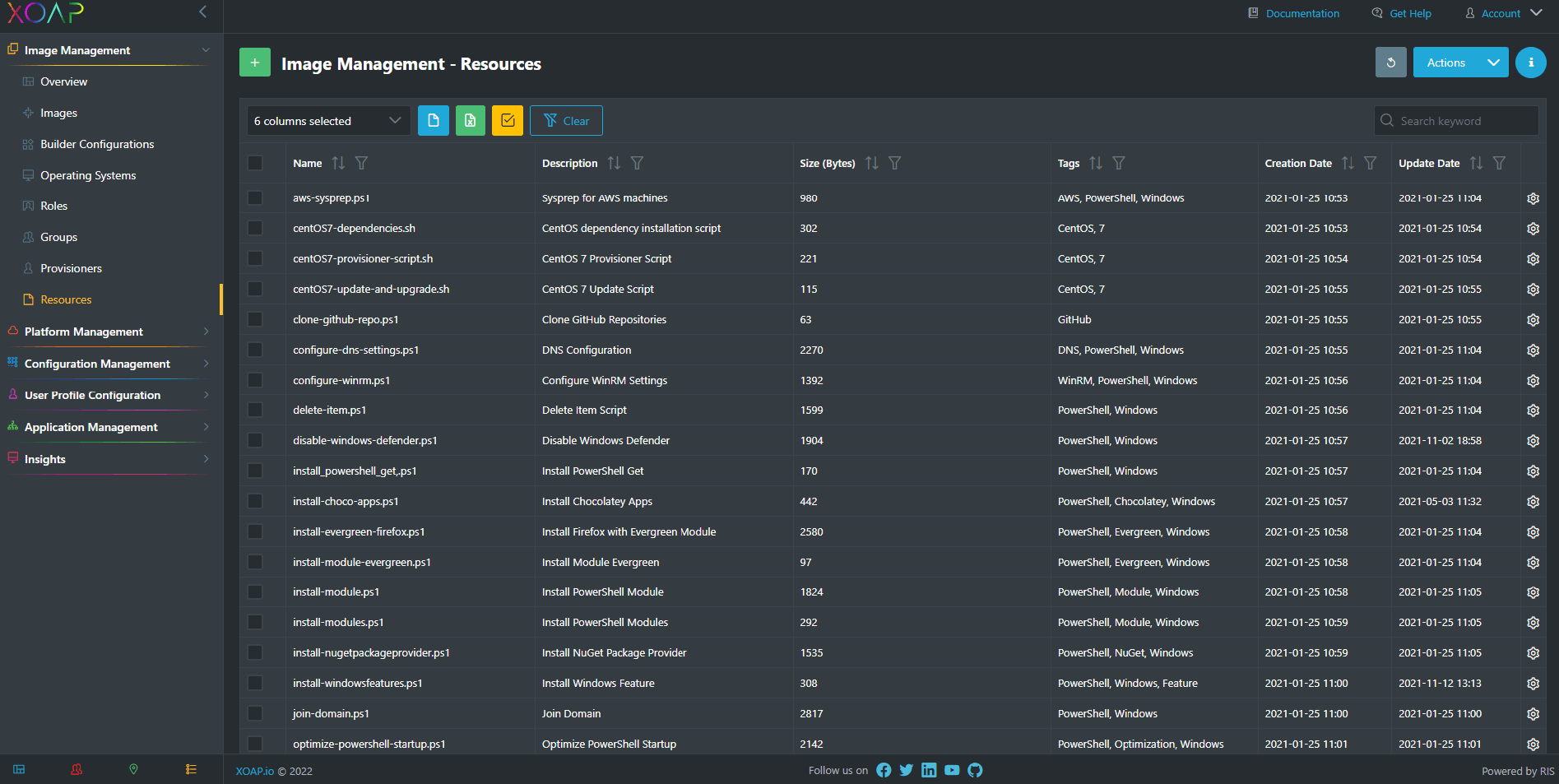This screenshot has width=1559, height=784.
Task: Collapse the sidebar with the arrow
Action: point(202,12)
